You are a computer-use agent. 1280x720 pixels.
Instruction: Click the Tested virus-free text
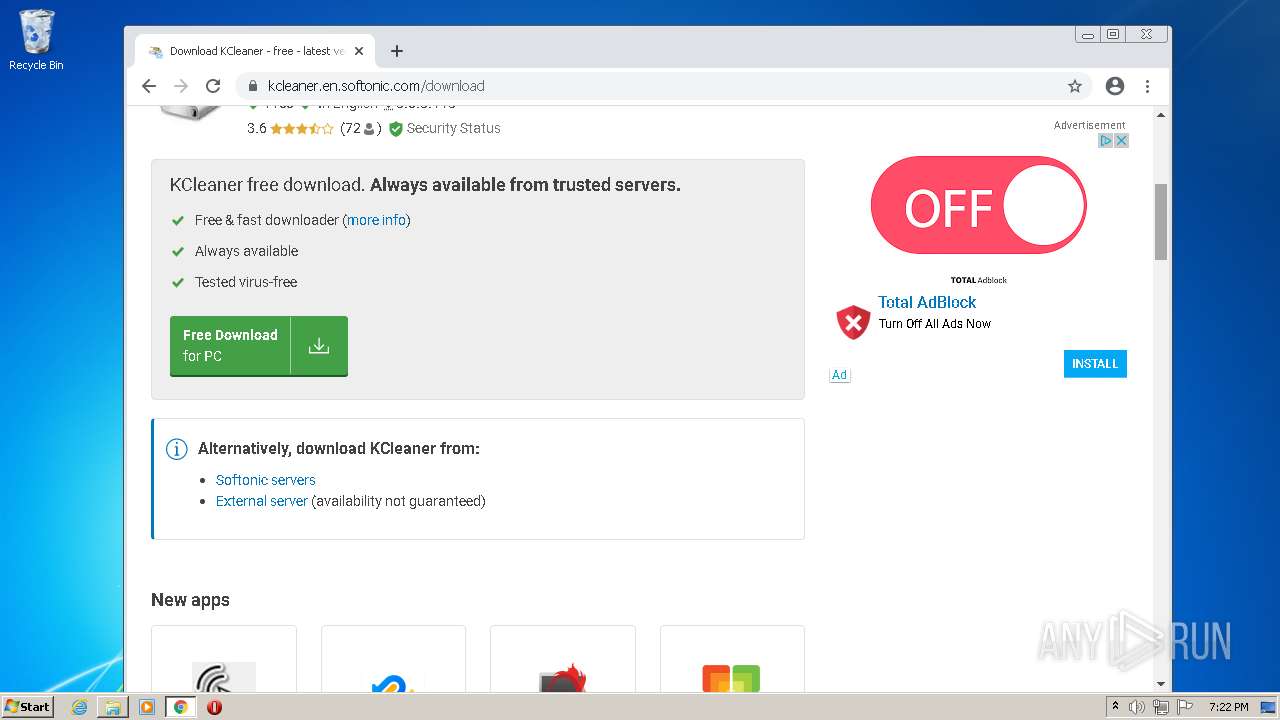pyautogui.click(x=246, y=282)
